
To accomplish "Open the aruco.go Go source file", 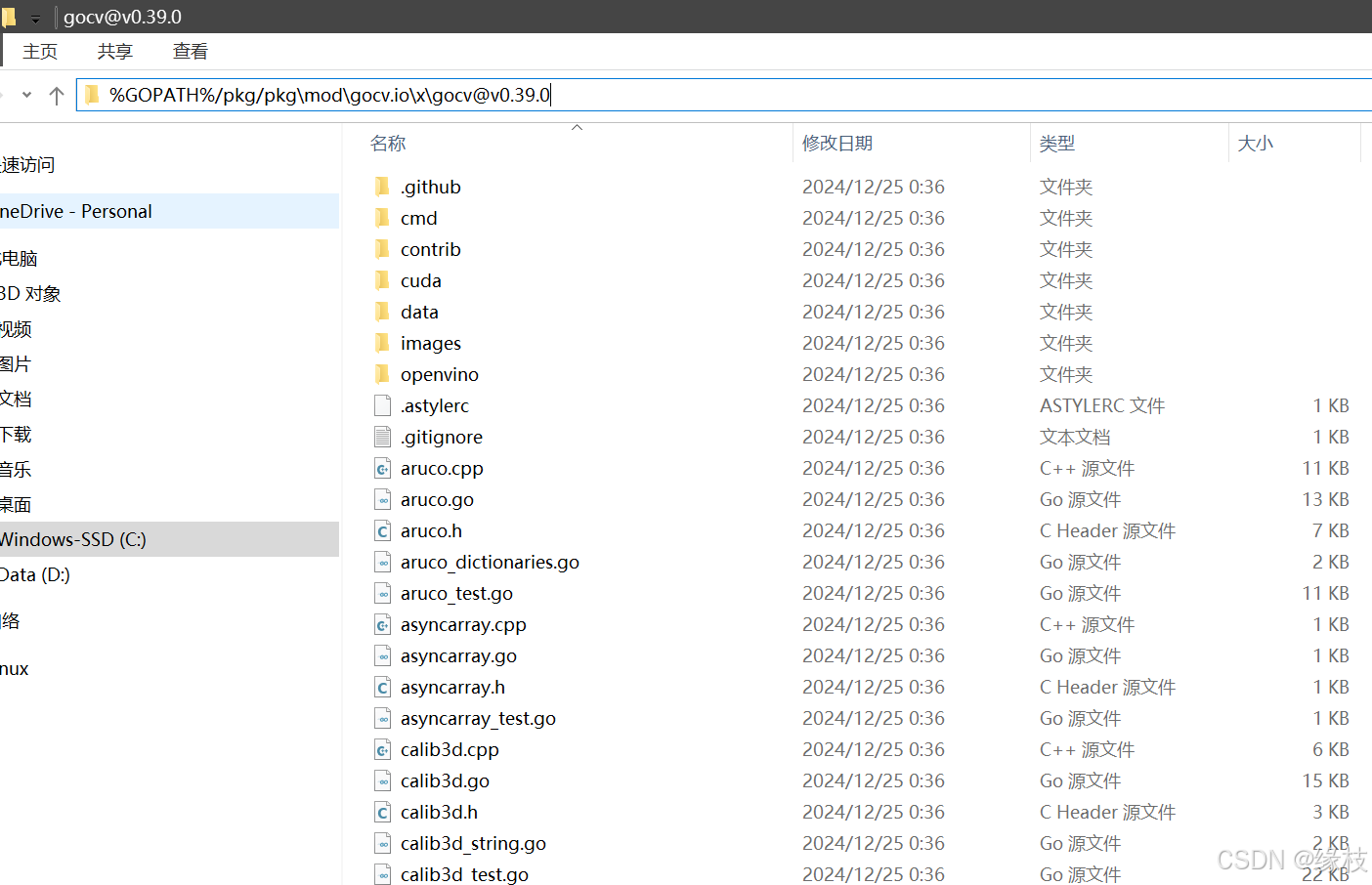I will click(436, 499).
